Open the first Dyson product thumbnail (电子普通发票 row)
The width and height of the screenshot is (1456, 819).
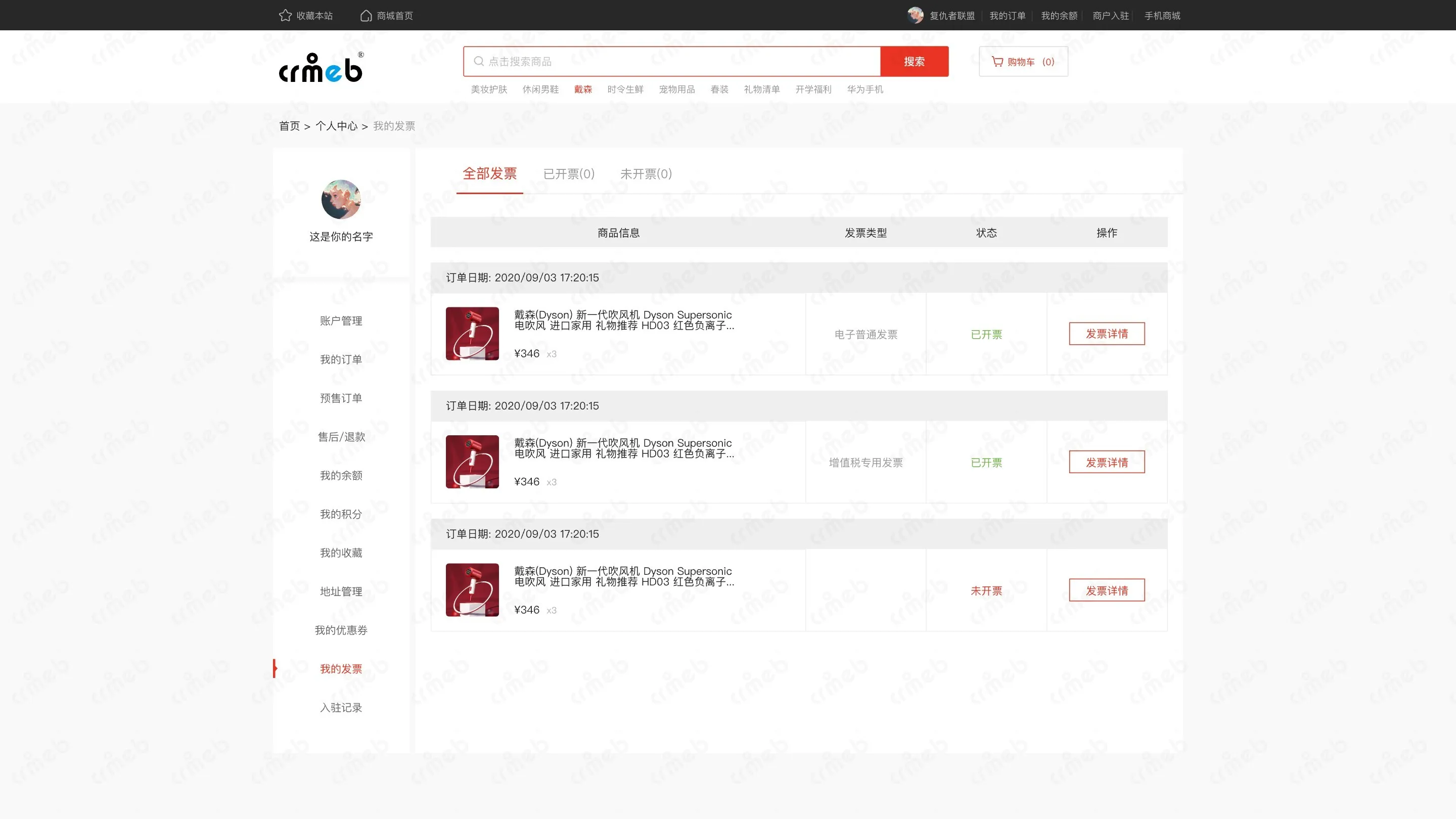click(473, 334)
